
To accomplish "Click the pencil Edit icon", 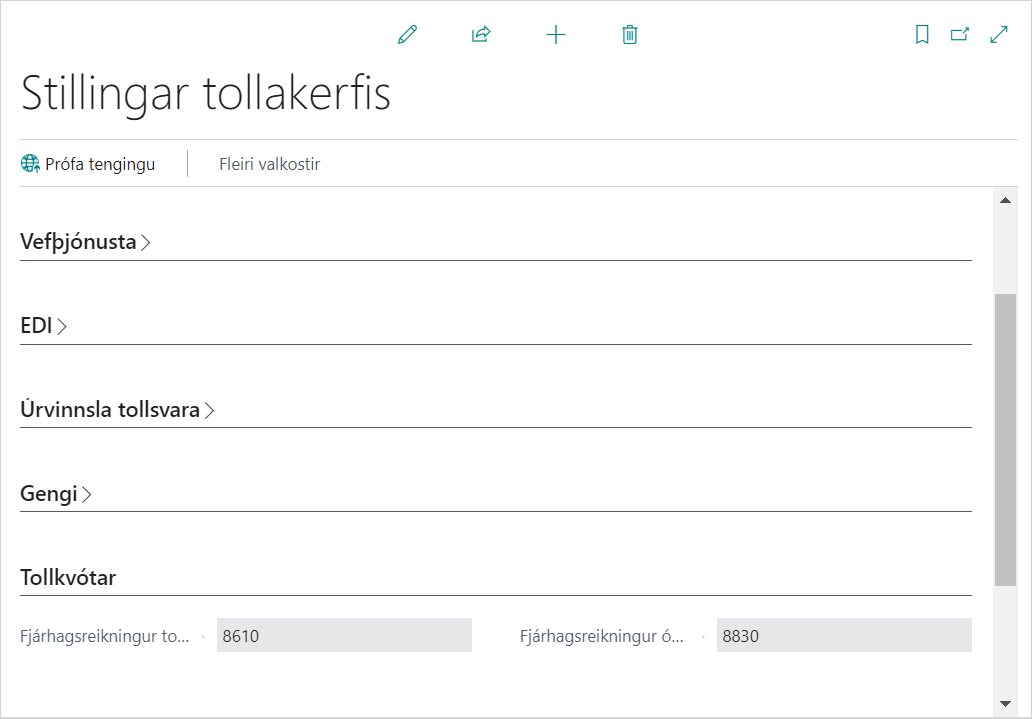I will pyautogui.click(x=407, y=35).
